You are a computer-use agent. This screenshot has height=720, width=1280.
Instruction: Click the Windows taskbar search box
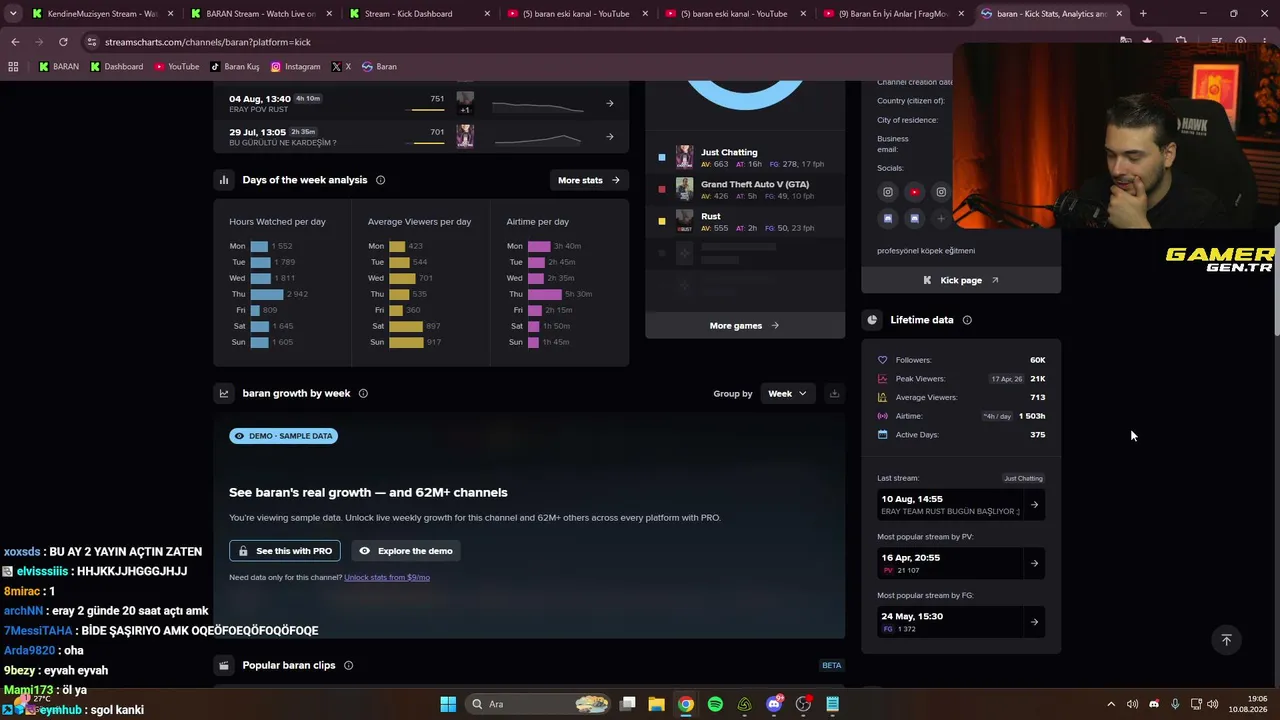click(x=540, y=704)
